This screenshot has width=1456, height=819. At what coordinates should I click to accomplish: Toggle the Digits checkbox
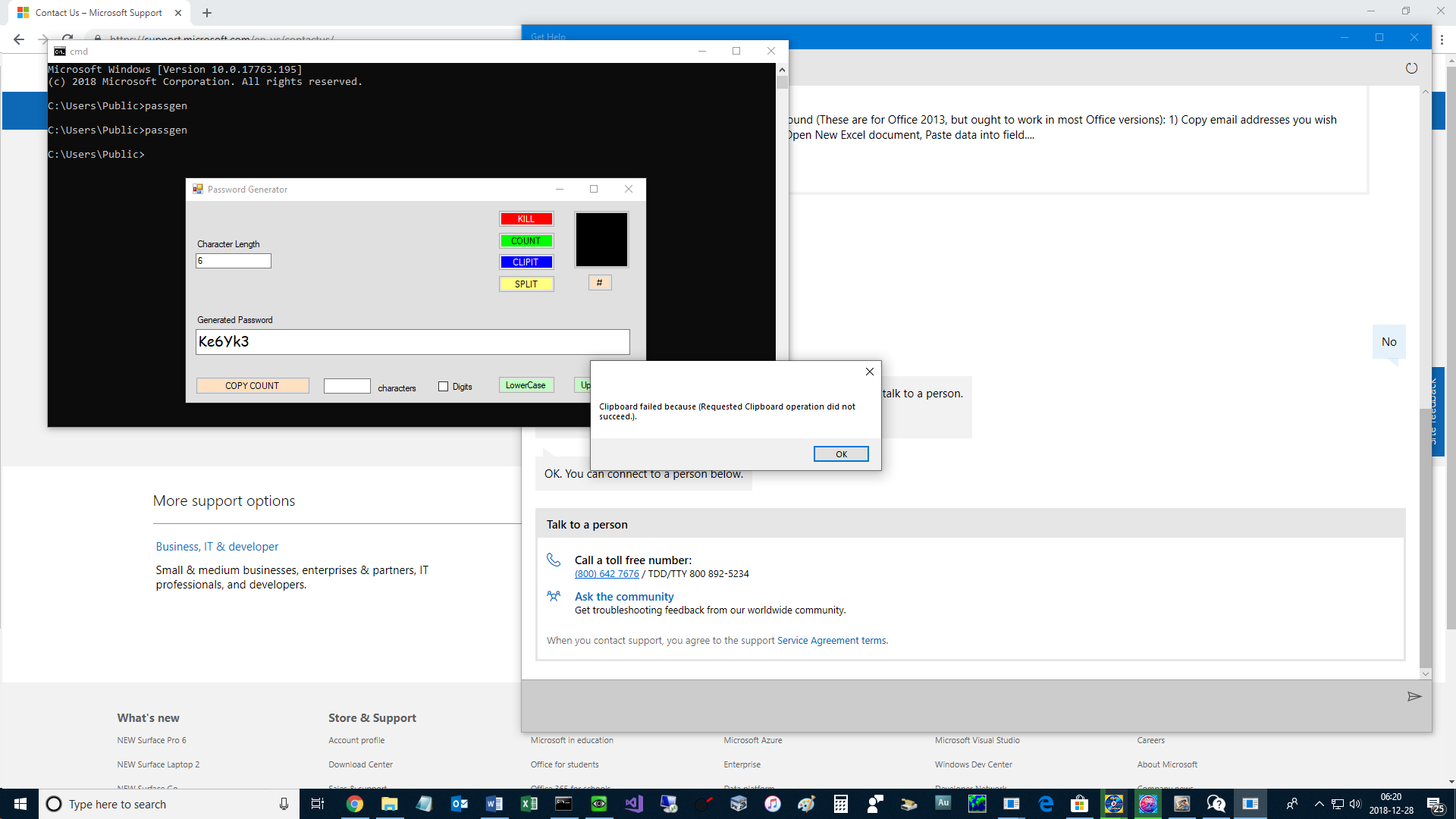click(x=444, y=387)
